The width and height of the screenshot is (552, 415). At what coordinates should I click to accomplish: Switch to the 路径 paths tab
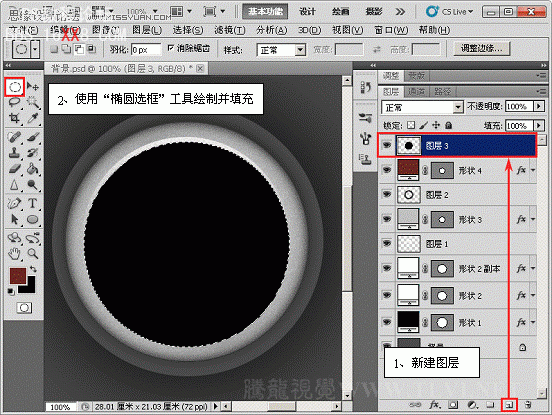coord(443,92)
